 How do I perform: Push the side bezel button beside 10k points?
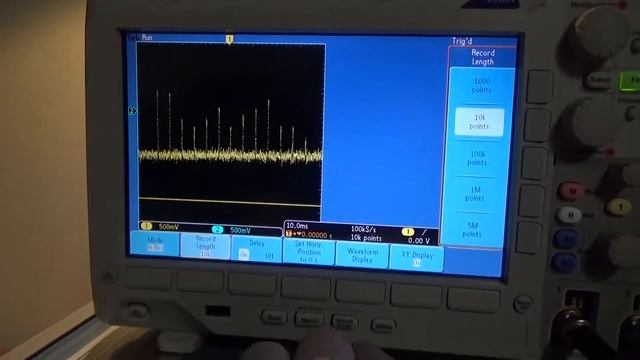537,126
